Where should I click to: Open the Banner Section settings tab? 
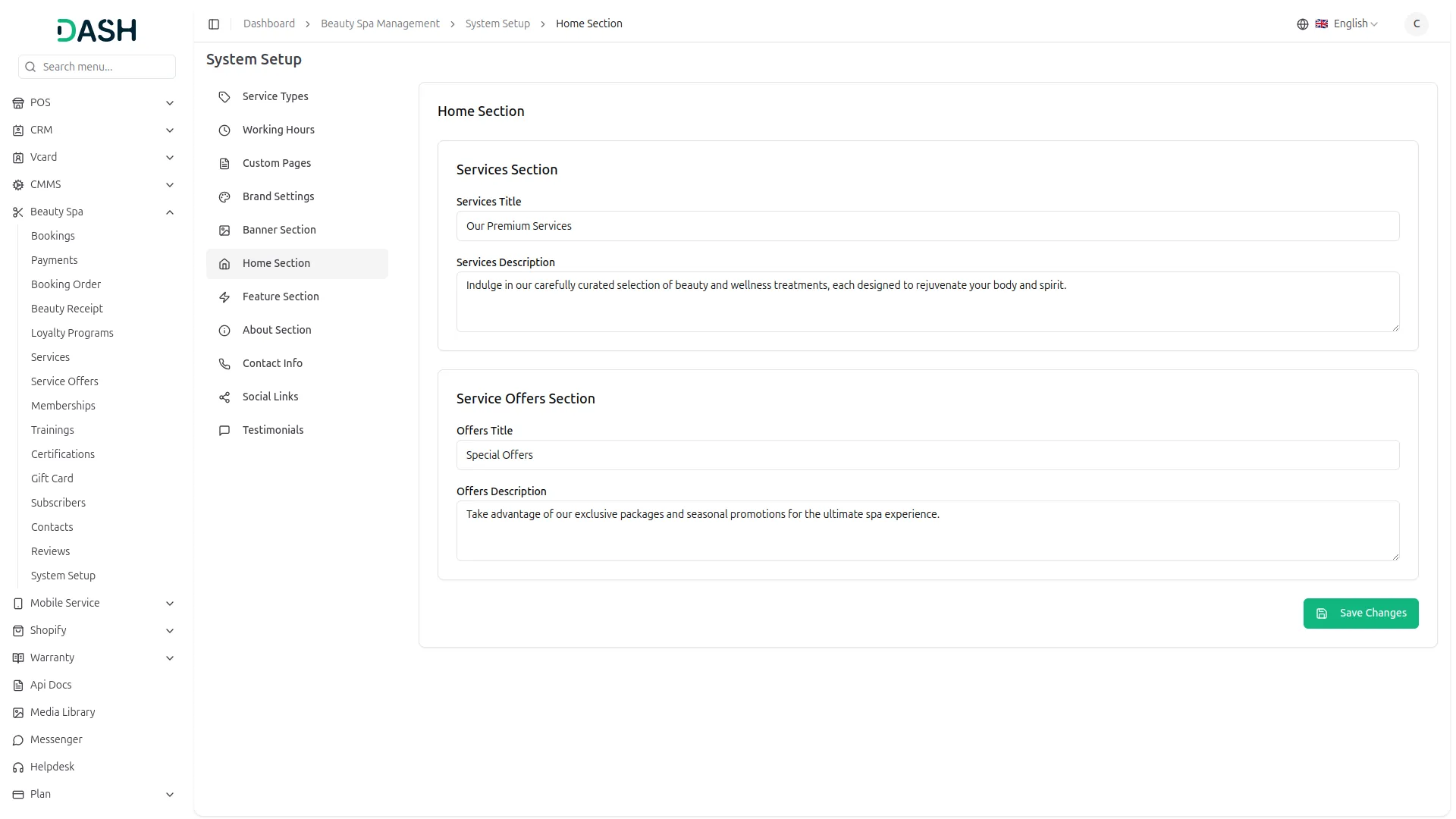(279, 231)
